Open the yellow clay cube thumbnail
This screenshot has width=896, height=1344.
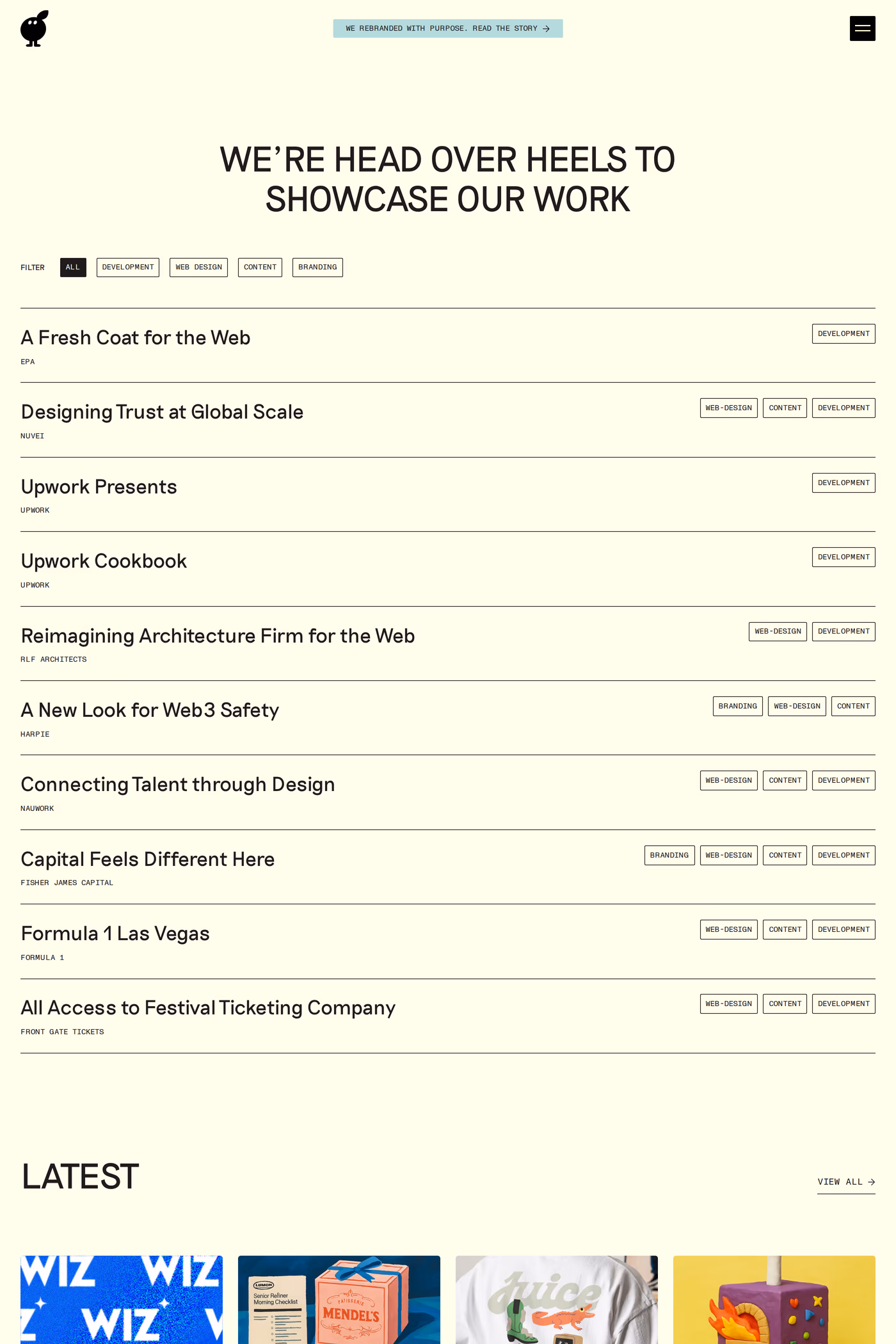[x=774, y=1300]
